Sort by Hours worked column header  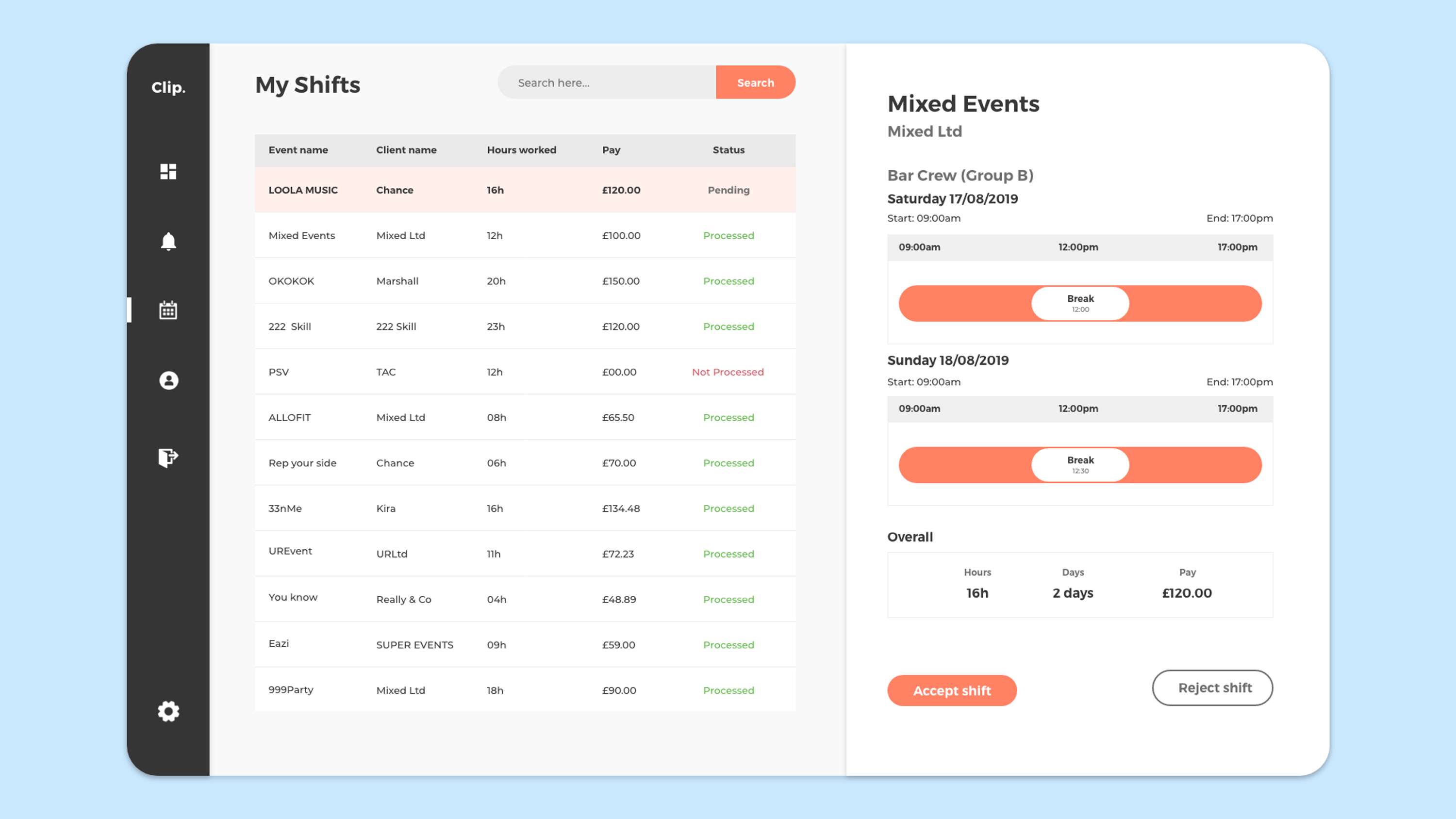pyautogui.click(x=522, y=150)
